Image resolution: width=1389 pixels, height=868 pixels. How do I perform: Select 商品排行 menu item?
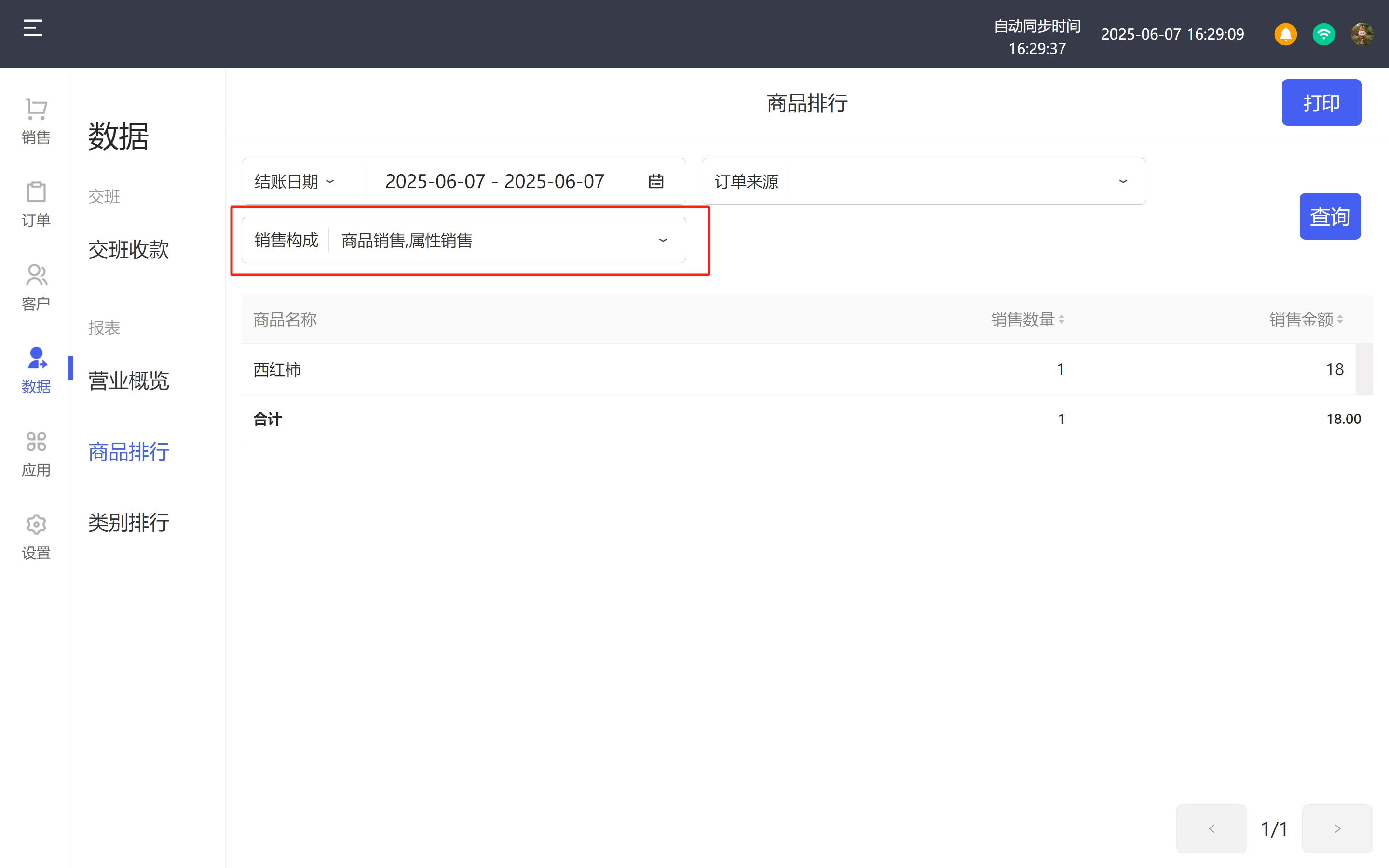[129, 452]
